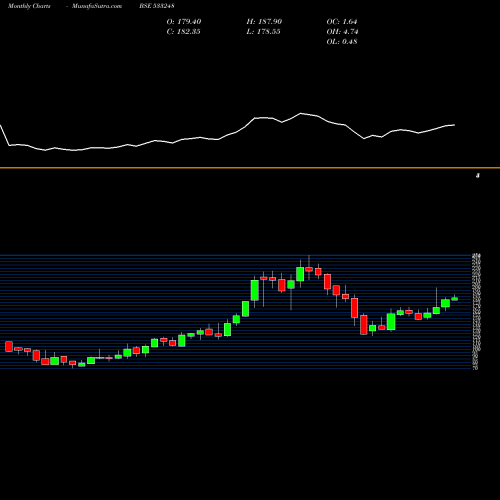The width and height of the screenshot is (500, 500).
Task: Select the open price O: 179.40
Action: (184, 21)
